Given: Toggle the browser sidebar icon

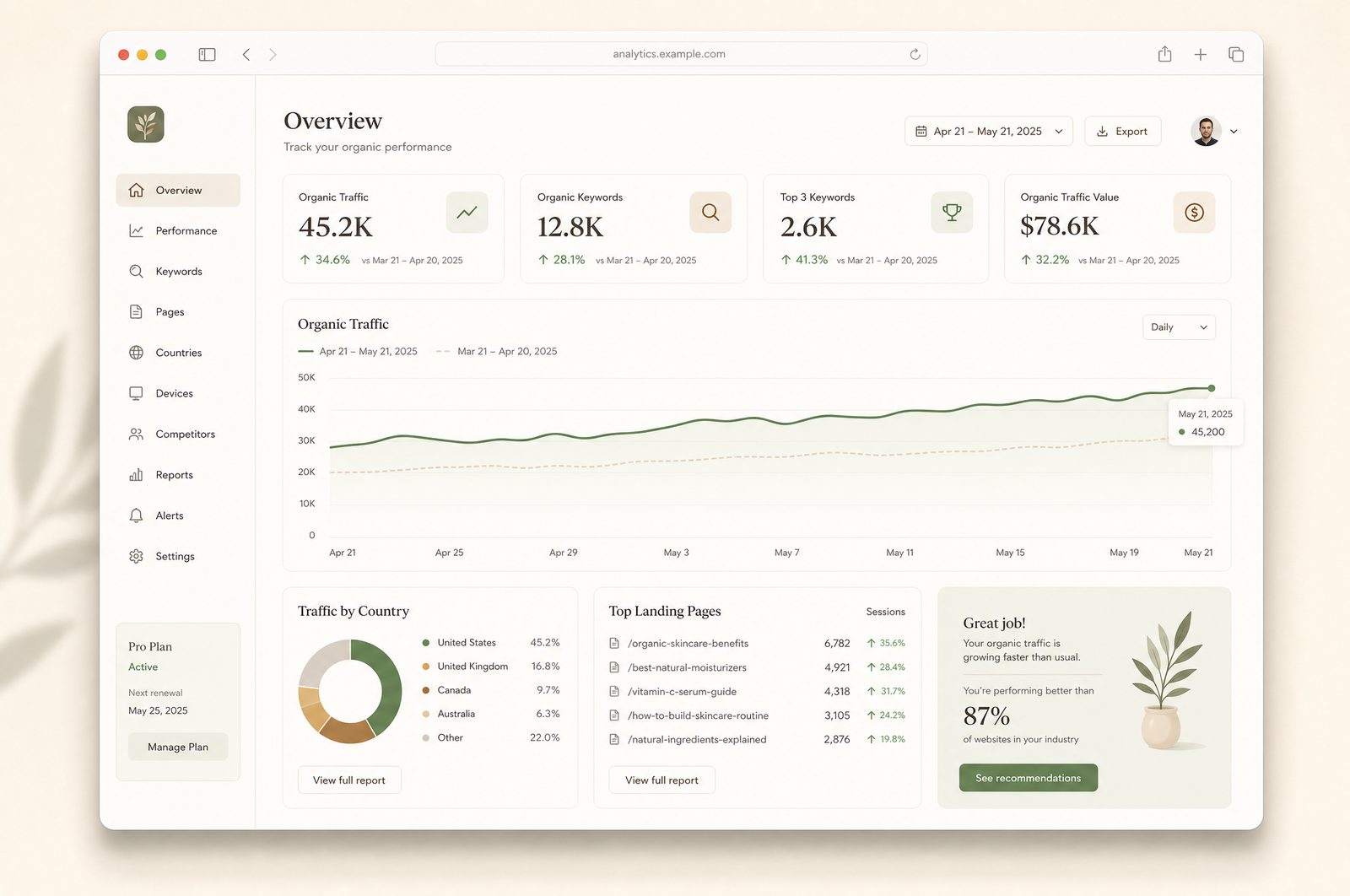Looking at the screenshot, I should click(207, 54).
